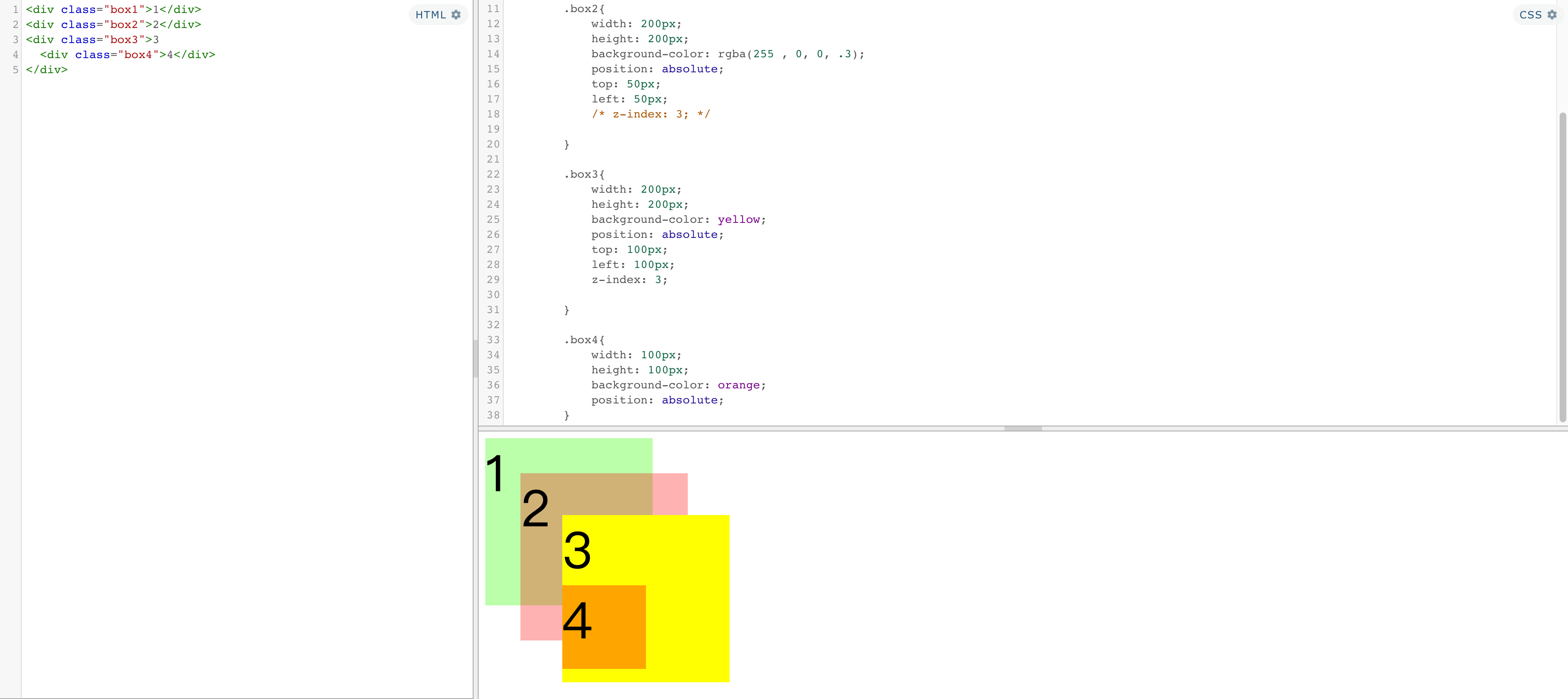Click 'position: absolute;' on line 26

[x=657, y=235]
